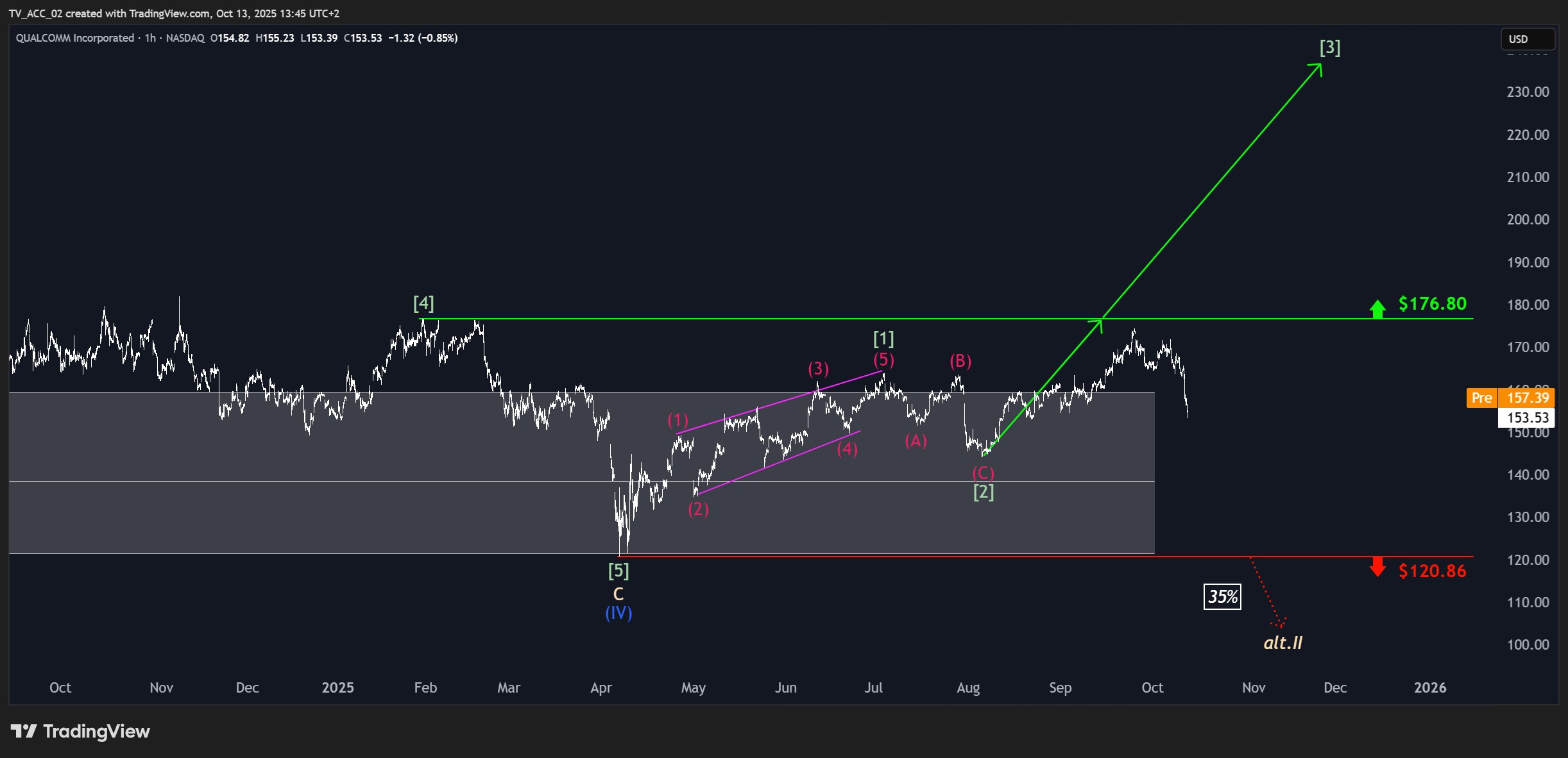Click the TradingView wordmark link
This screenshot has width=1568, height=758.
[96, 731]
